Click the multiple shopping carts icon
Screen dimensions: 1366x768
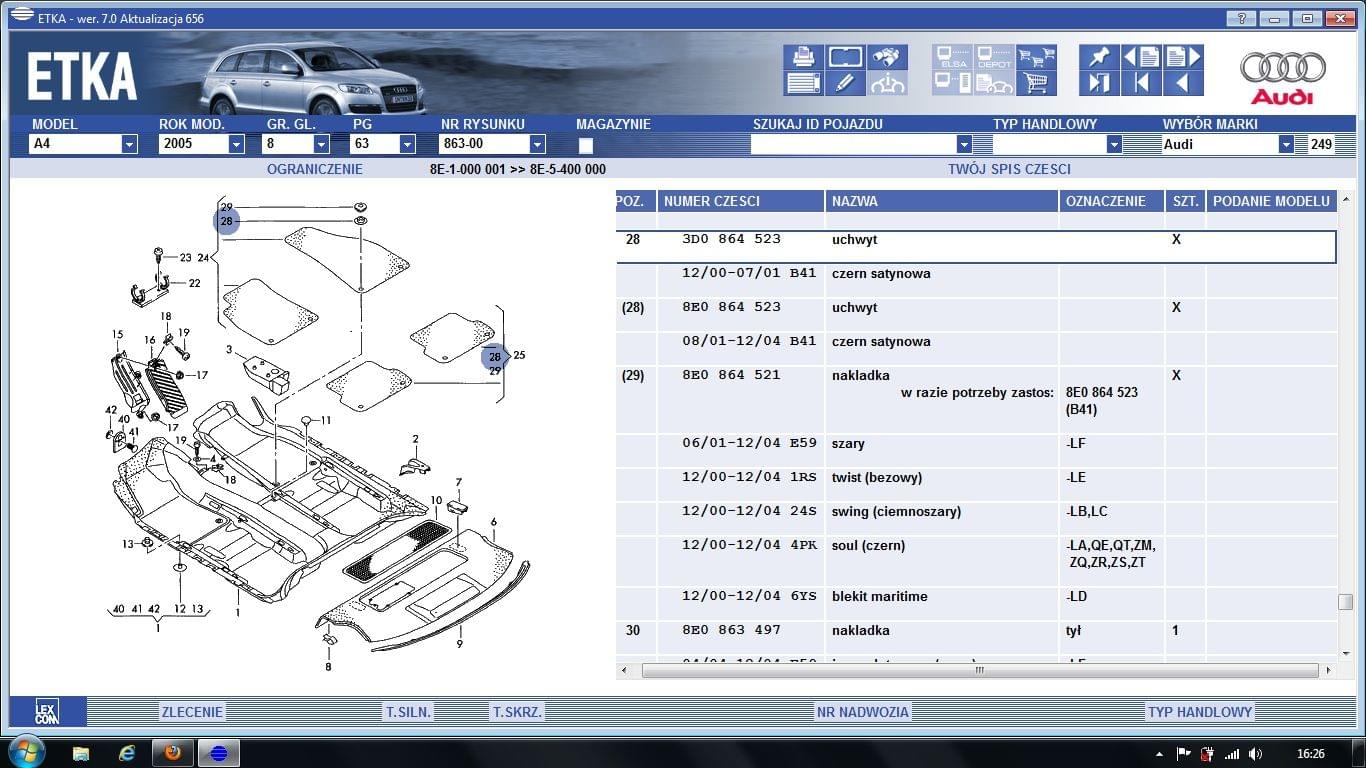point(1036,57)
